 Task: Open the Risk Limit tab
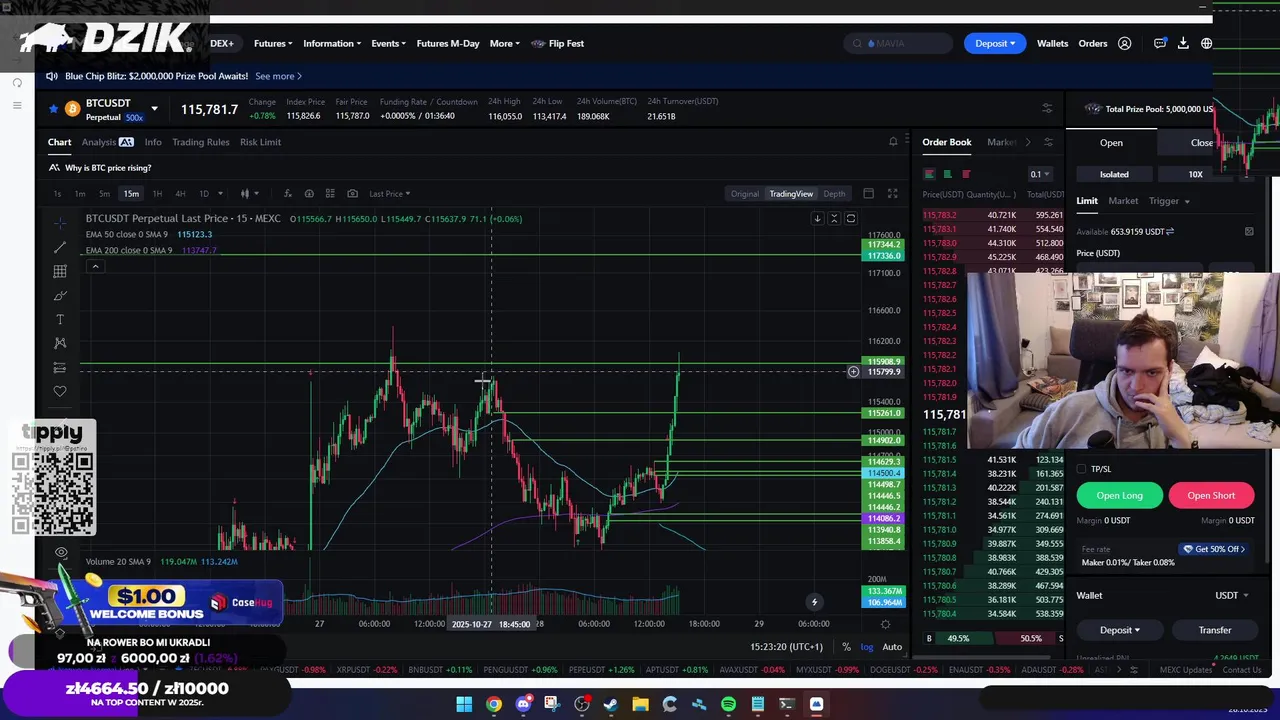(260, 142)
